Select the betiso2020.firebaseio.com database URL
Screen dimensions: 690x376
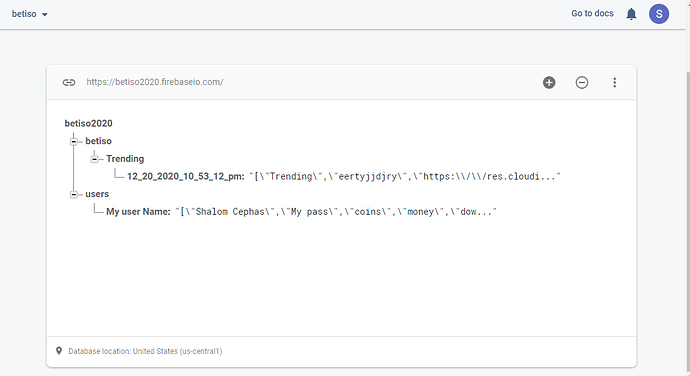155,82
